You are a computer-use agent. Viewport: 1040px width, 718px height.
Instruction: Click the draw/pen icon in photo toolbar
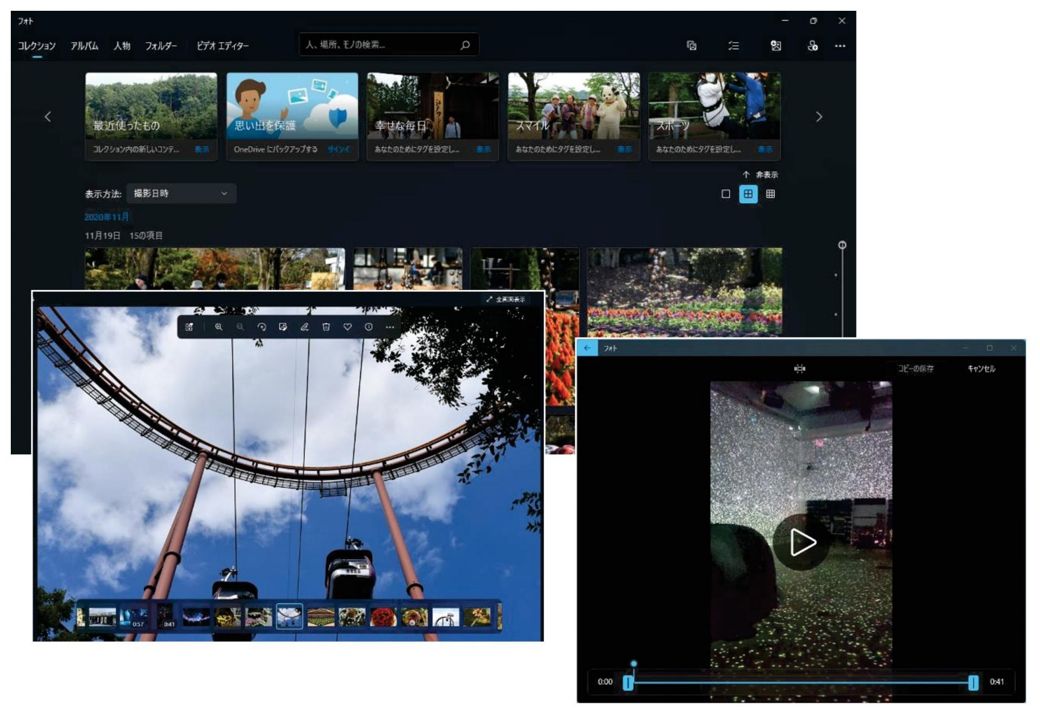tap(304, 327)
